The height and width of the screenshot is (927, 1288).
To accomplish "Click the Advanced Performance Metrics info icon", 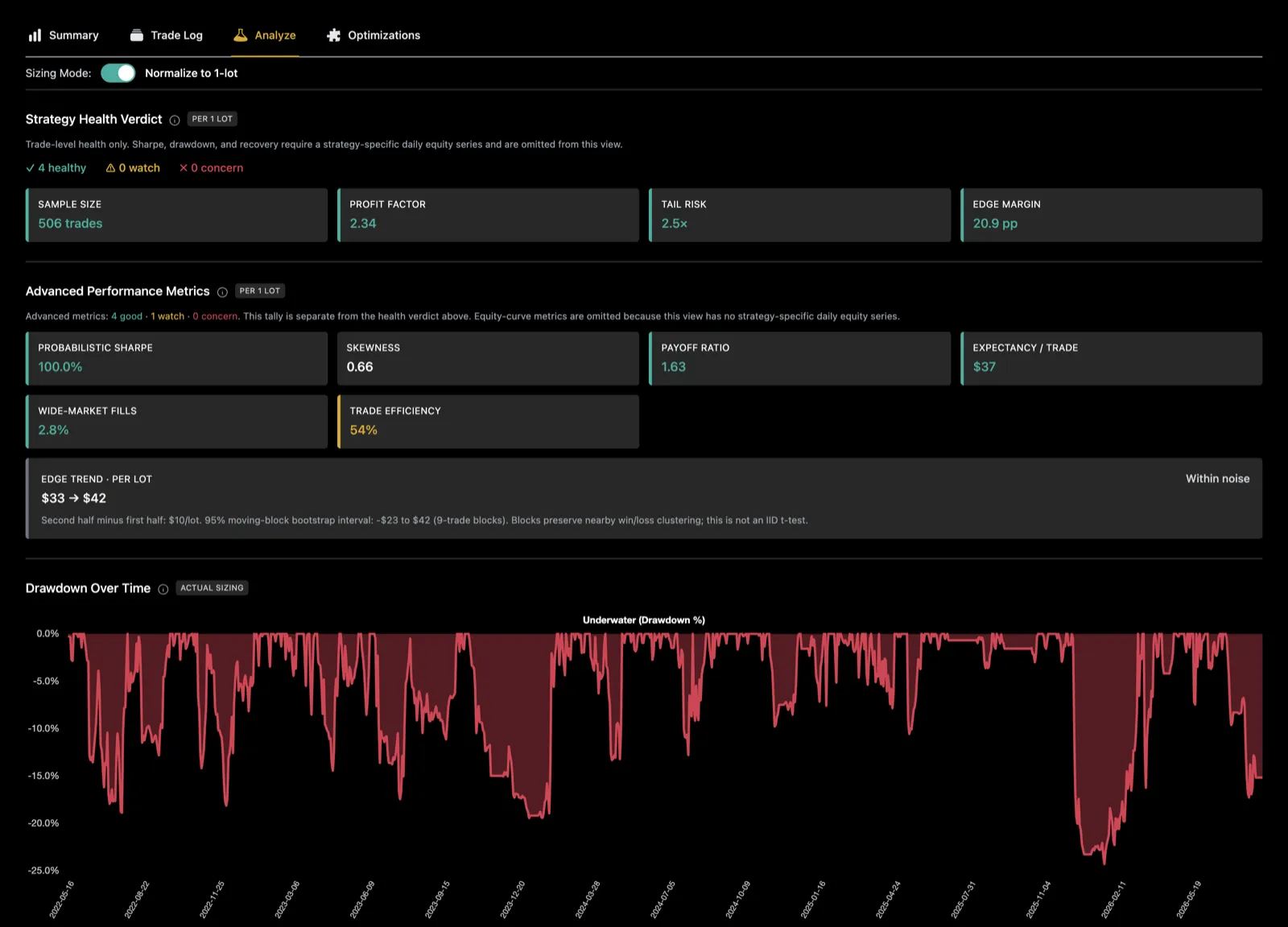I will 222,292.
